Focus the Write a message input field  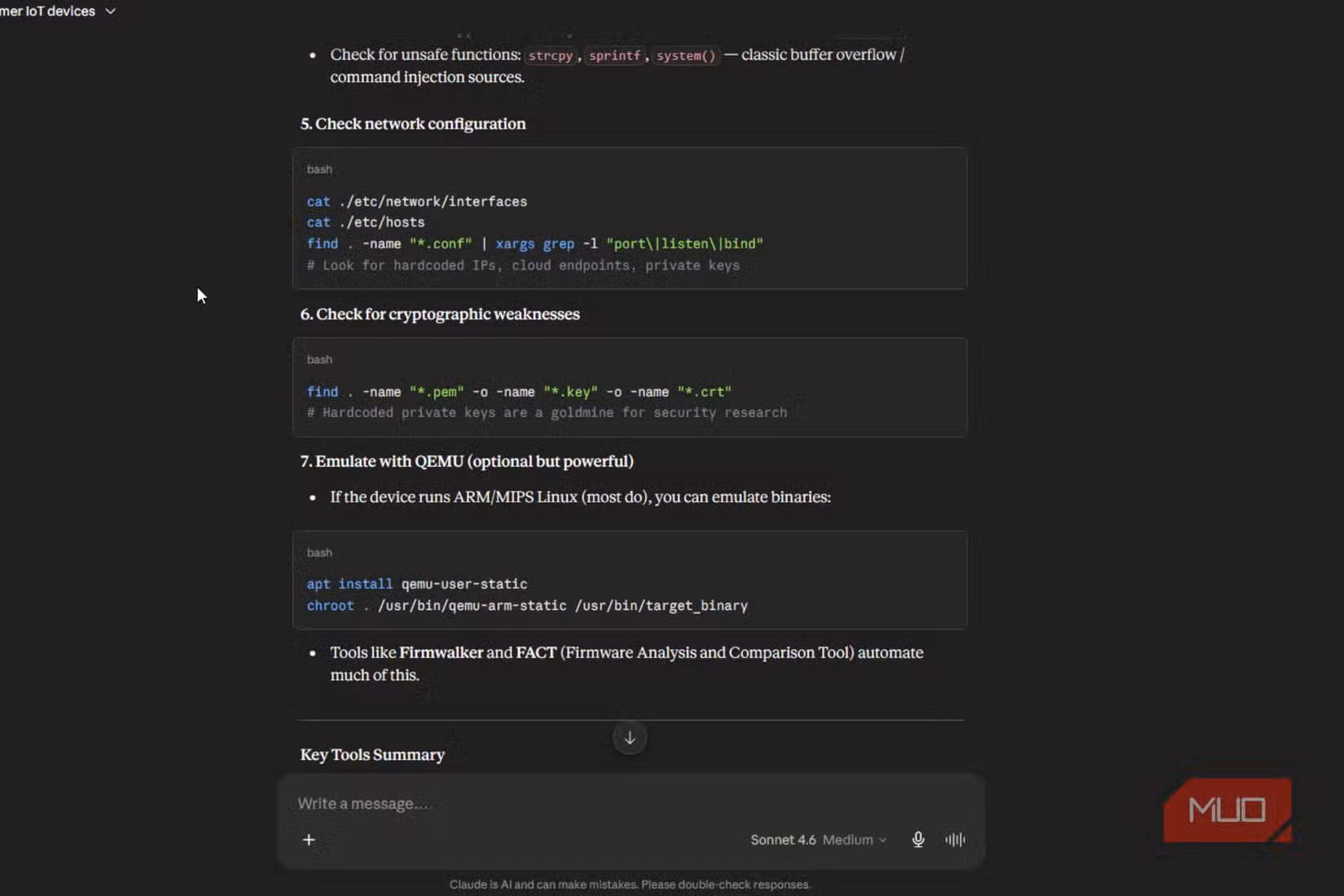631,803
